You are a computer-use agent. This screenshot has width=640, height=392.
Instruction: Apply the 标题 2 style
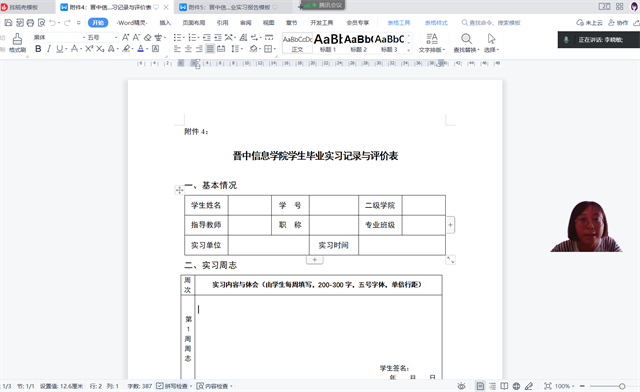pos(358,43)
